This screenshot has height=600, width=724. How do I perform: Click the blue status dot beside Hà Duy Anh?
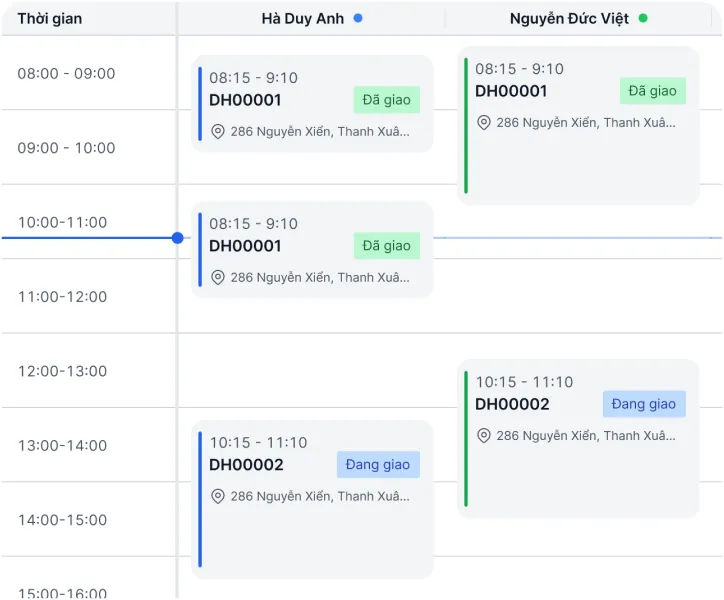click(x=358, y=18)
